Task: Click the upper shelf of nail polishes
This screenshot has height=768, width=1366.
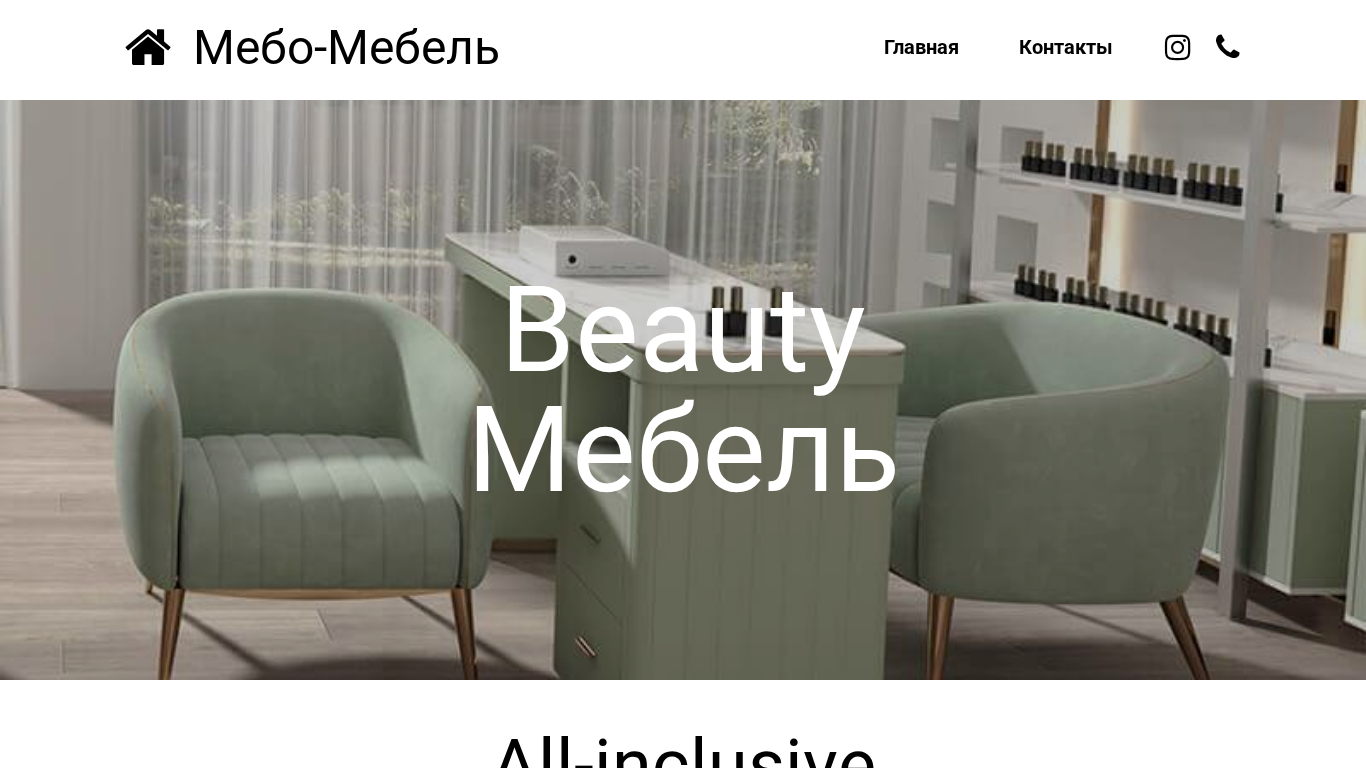Action: coord(1130,170)
